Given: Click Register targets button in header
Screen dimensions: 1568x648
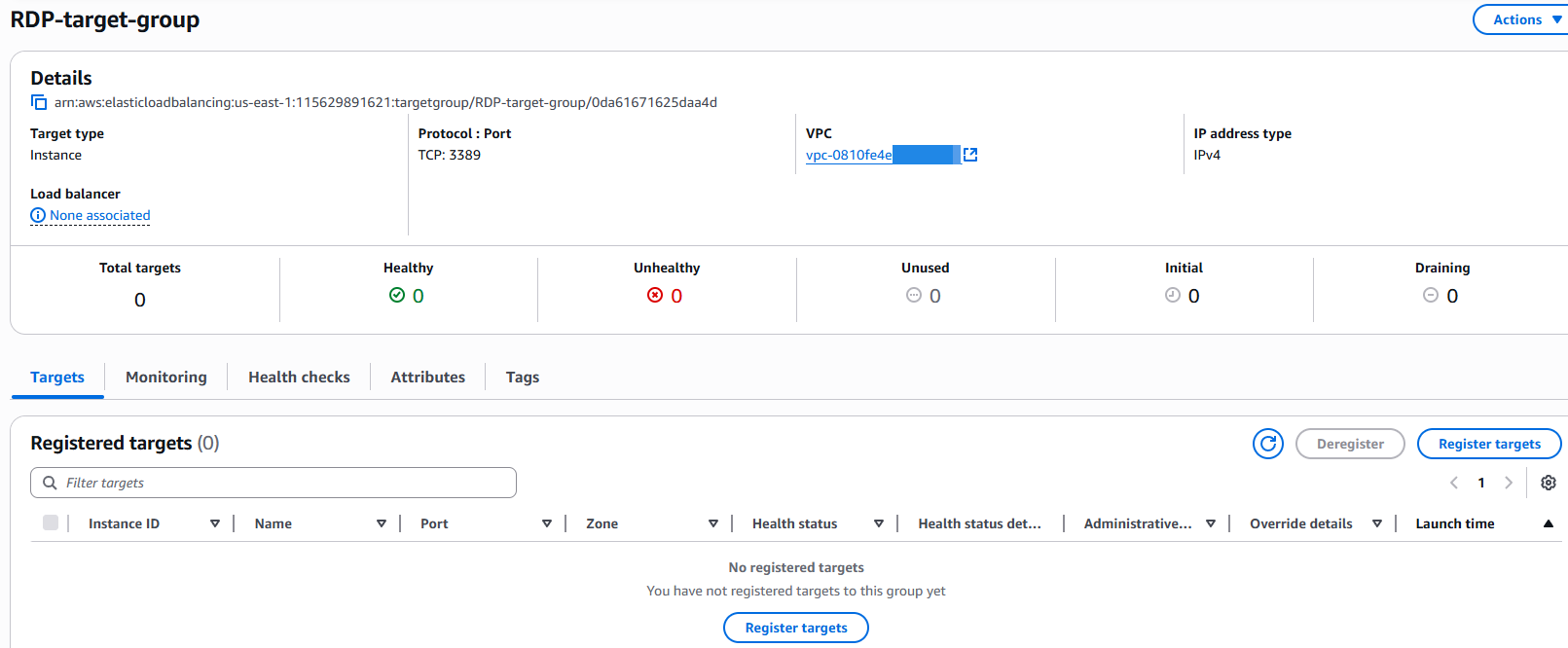Looking at the screenshot, I should [1488, 444].
